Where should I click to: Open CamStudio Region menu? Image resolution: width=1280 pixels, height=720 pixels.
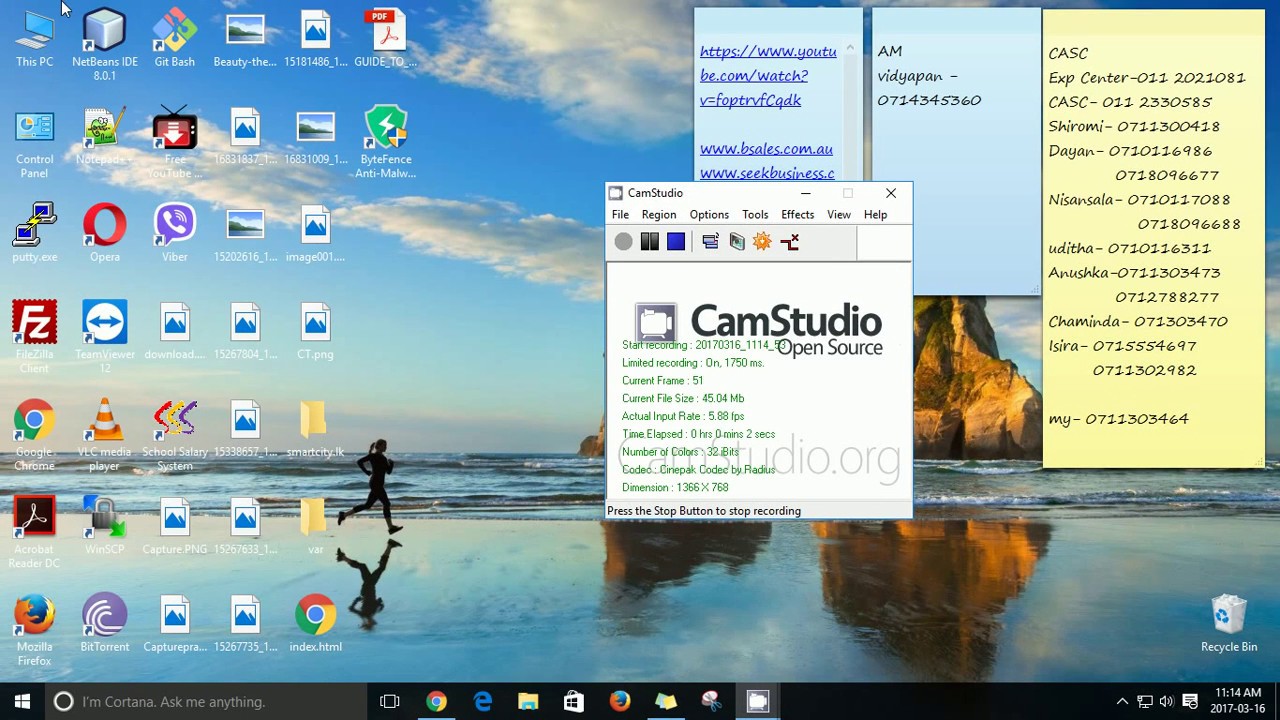tap(659, 215)
